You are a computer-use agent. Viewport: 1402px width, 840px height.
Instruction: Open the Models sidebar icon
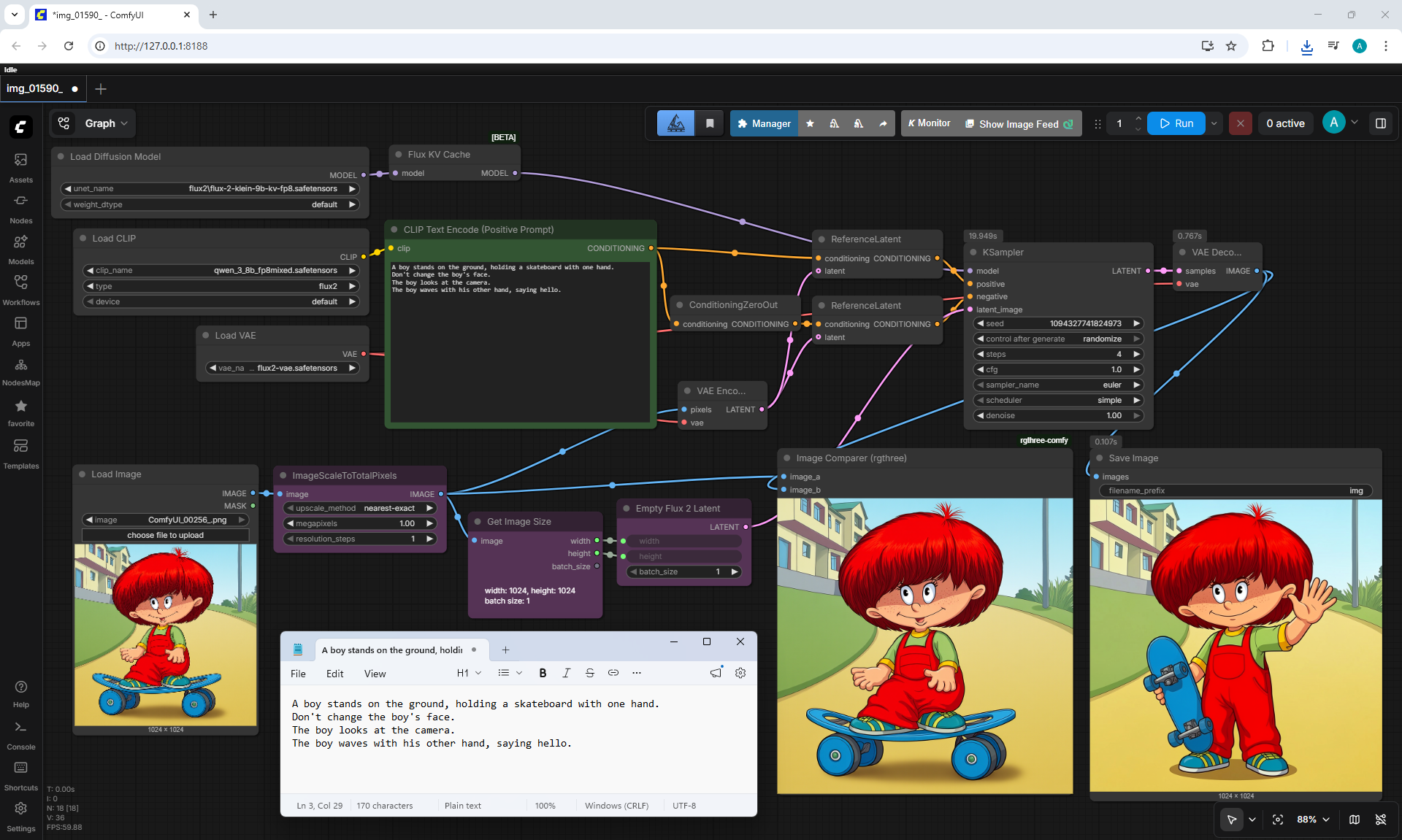click(x=20, y=249)
